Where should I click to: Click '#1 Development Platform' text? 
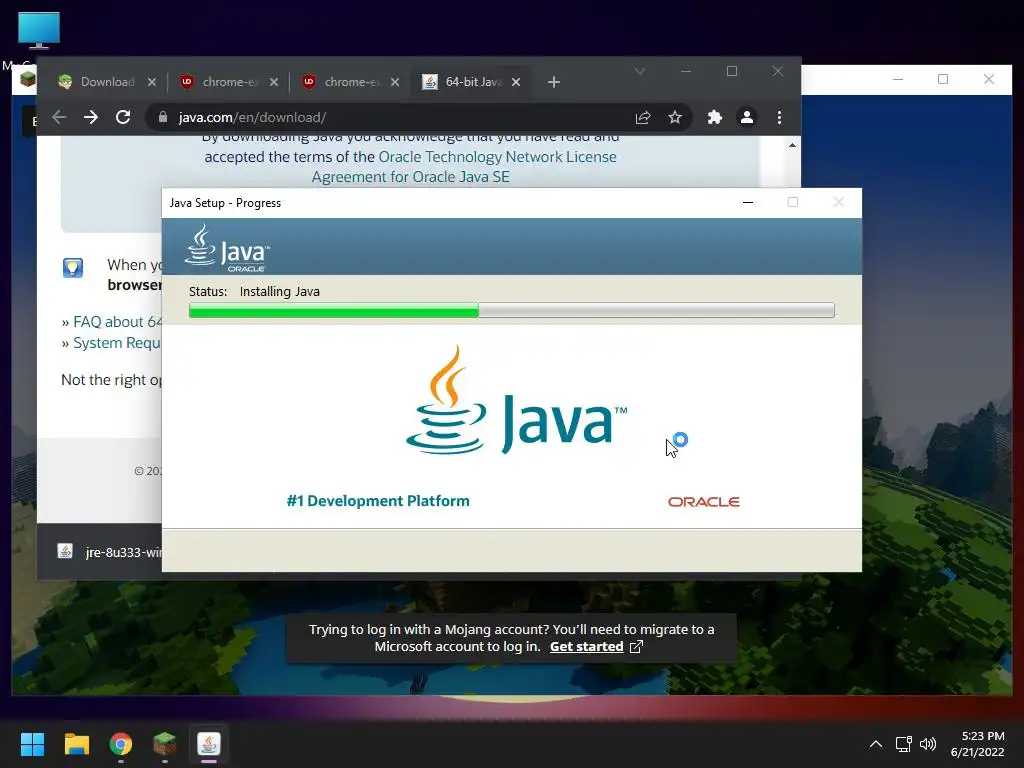point(378,501)
